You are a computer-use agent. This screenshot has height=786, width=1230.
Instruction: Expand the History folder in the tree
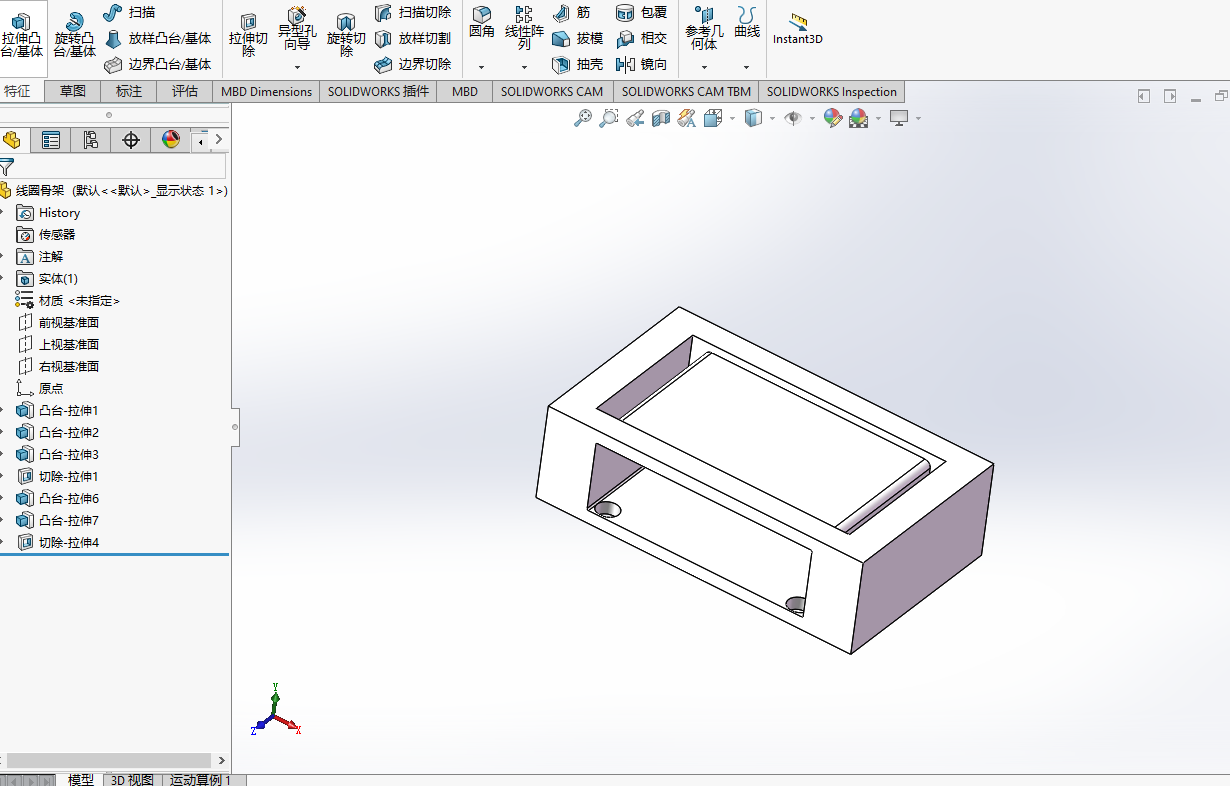3,212
